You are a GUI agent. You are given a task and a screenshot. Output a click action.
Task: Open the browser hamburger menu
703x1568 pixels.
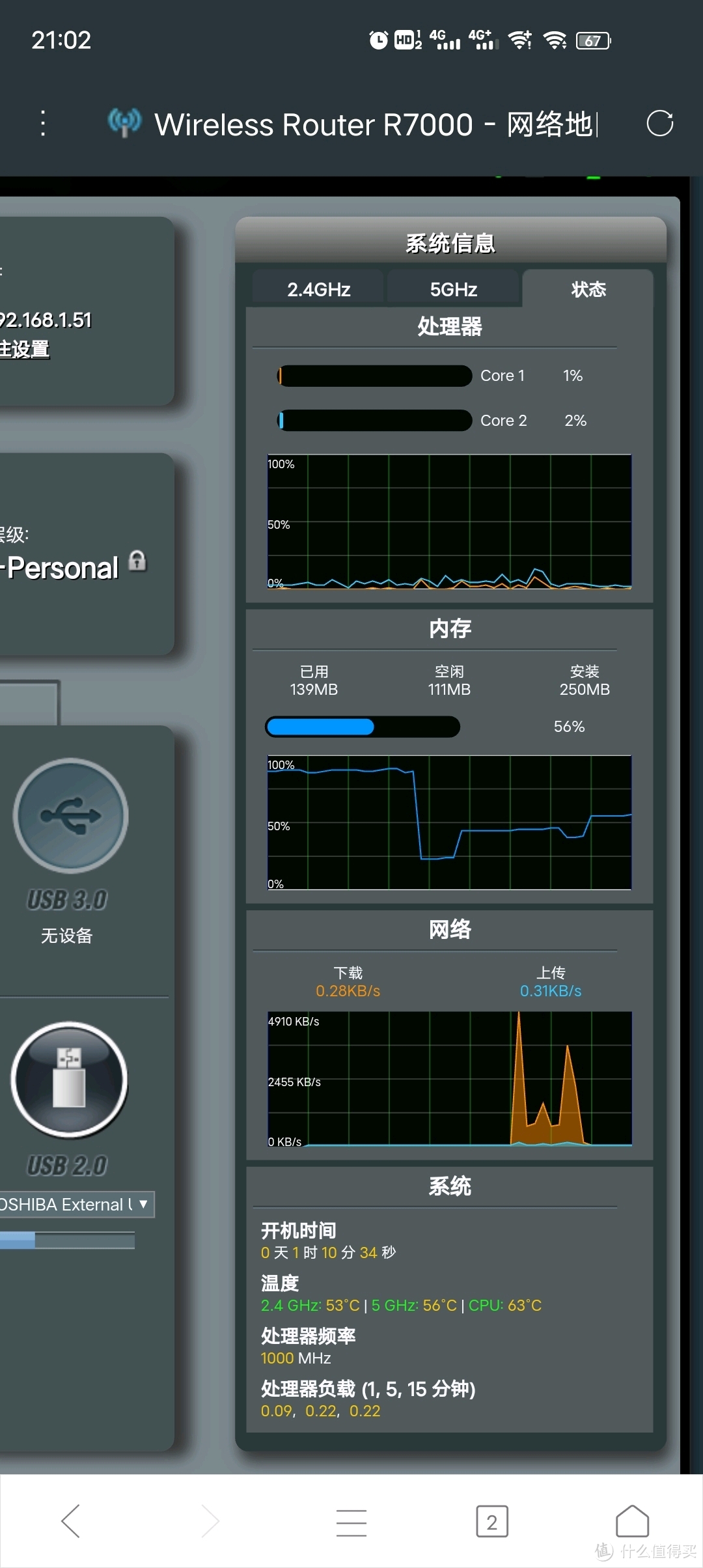pyautogui.click(x=351, y=1522)
